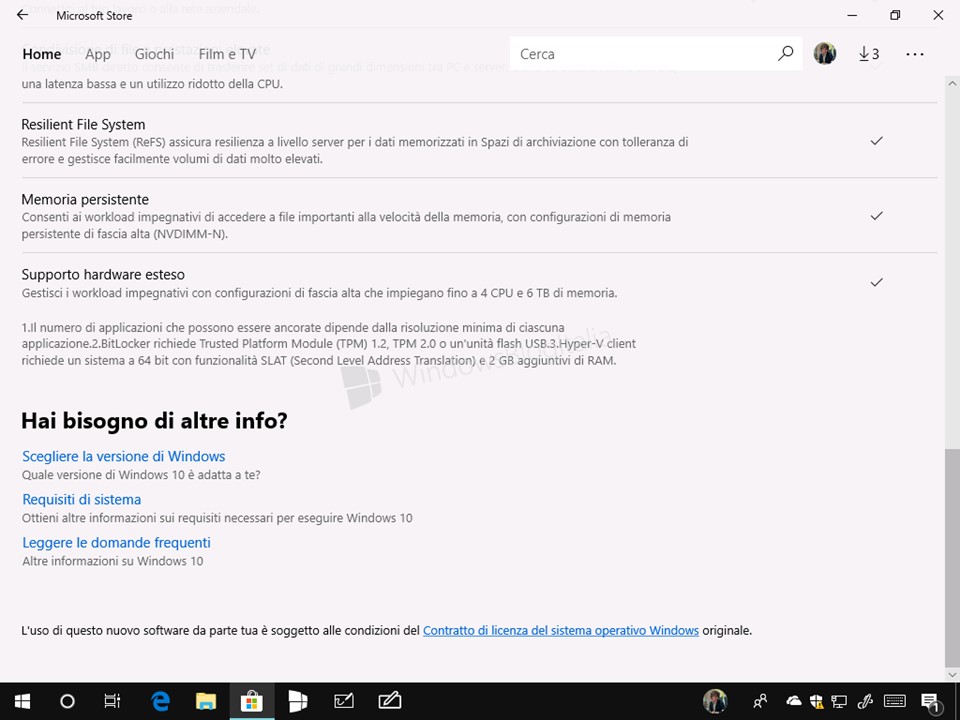Click checkmark in Supporto hardware esteso row

(877, 282)
